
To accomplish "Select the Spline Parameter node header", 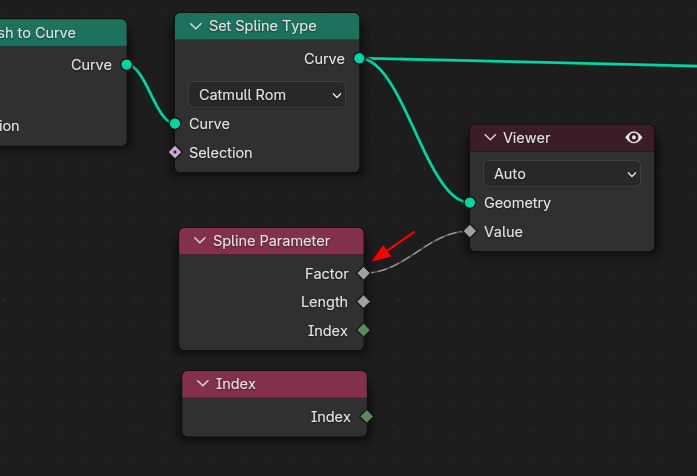I will (271, 241).
